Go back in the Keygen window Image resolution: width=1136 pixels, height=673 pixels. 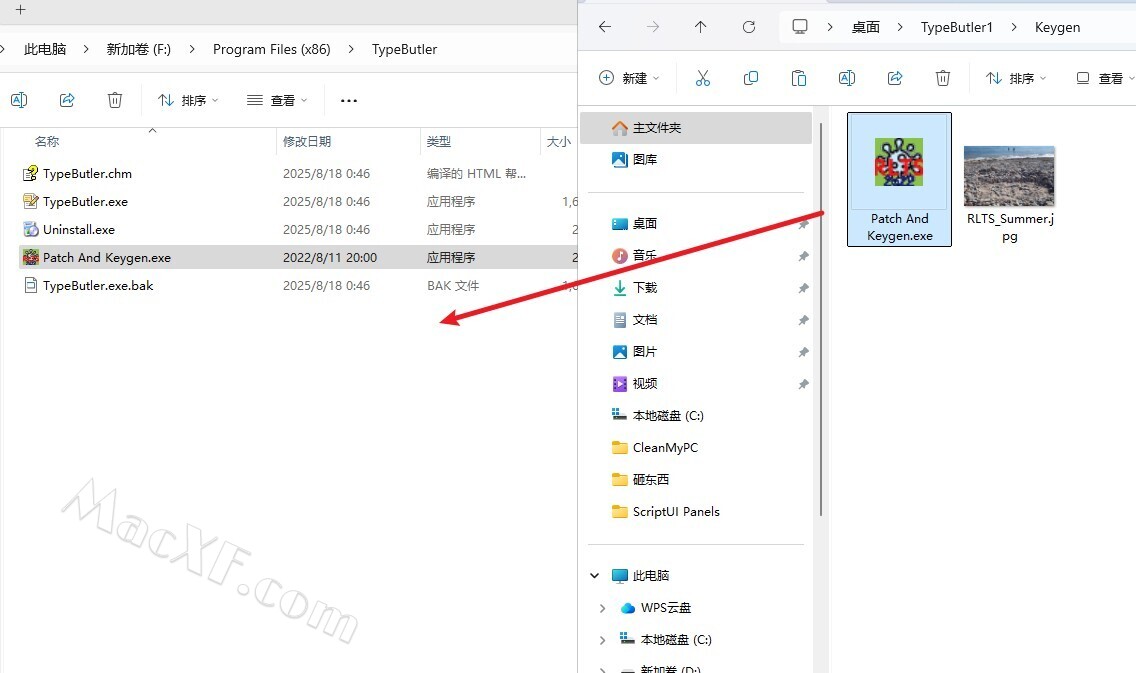[x=605, y=27]
